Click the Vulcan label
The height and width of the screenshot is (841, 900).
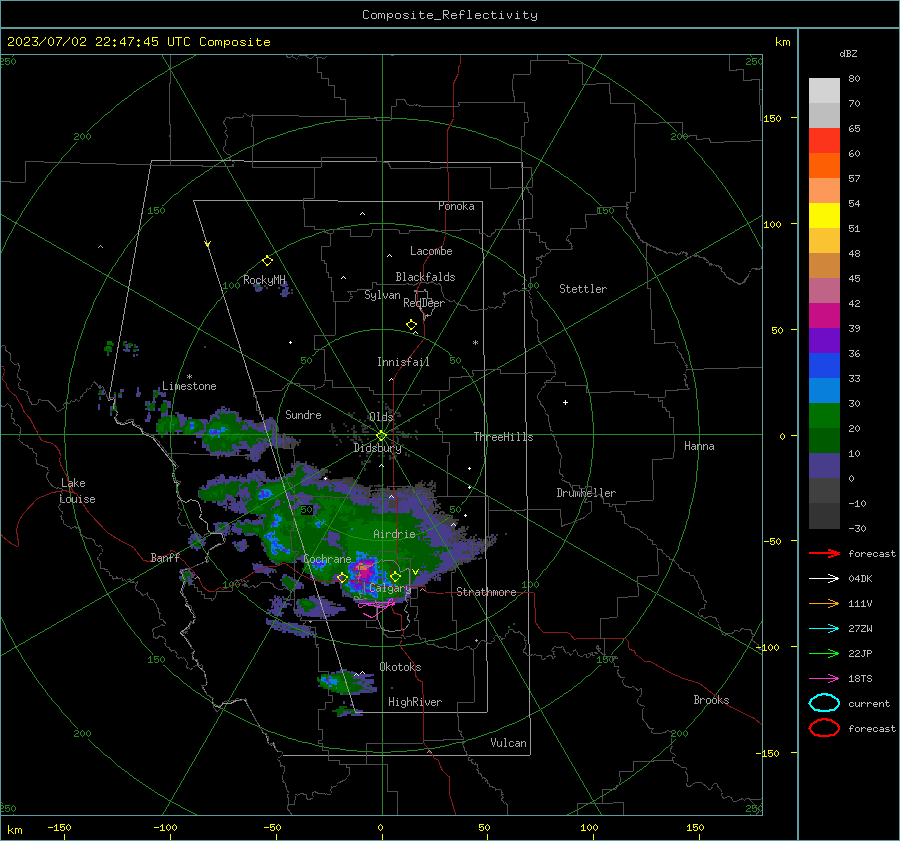(x=509, y=743)
